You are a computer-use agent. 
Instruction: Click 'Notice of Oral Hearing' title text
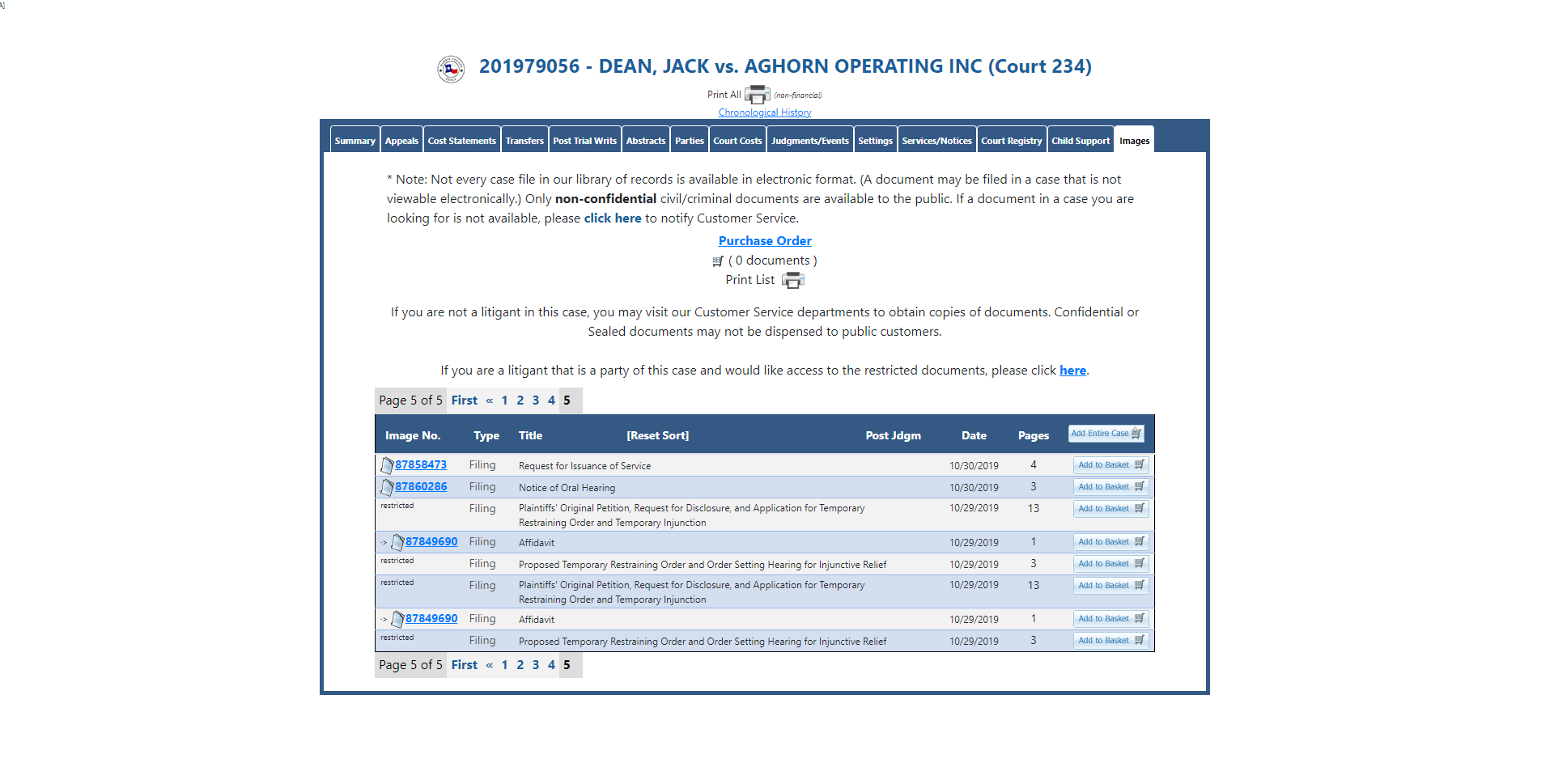567,488
